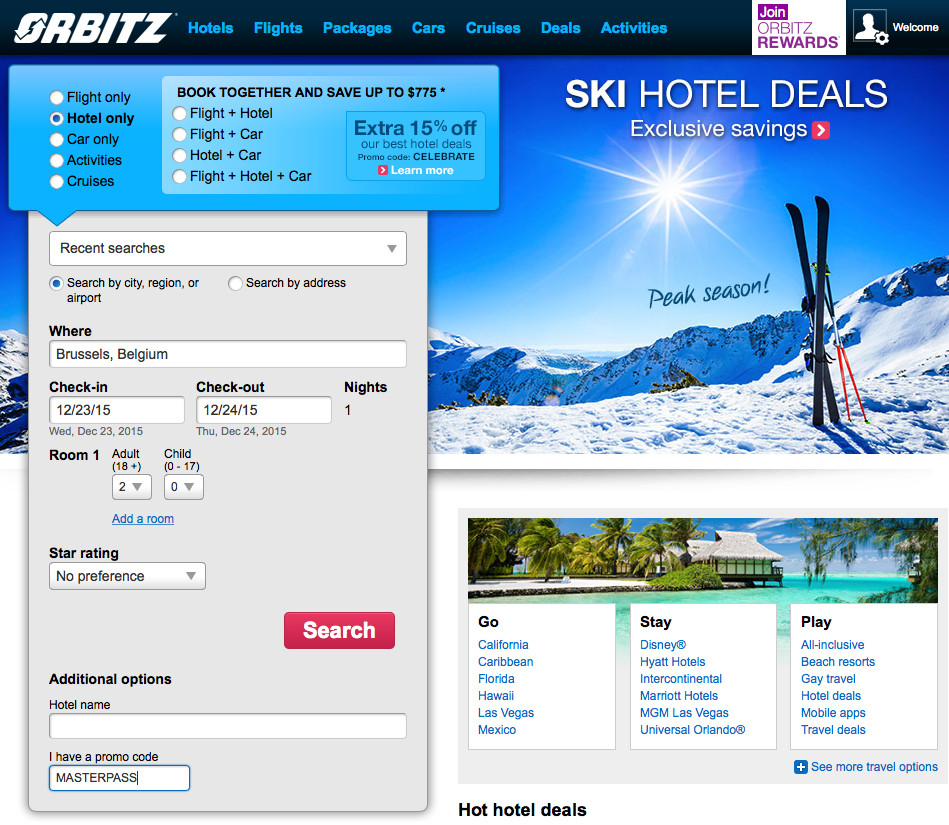Viewport: 949px width, 825px height.
Task: Open the Flights menu
Action: coord(278,28)
